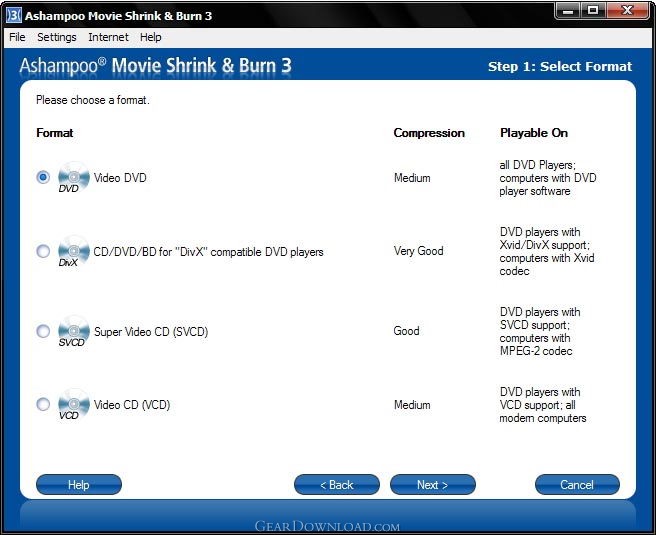Click the 'Super Video CD (SVCD)' label

click(x=151, y=332)
